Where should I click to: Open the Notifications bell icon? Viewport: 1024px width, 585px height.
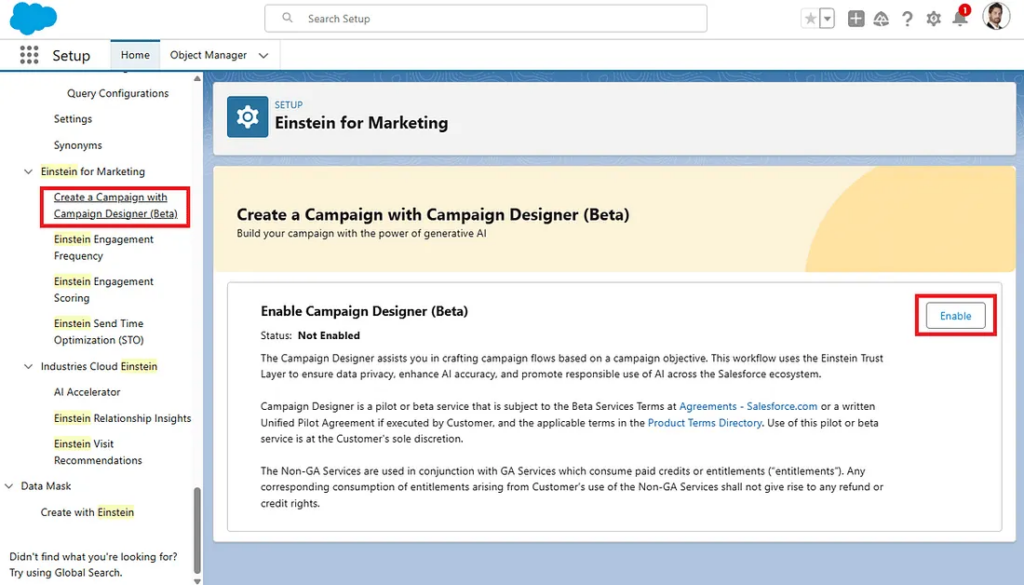click(960, 18)
